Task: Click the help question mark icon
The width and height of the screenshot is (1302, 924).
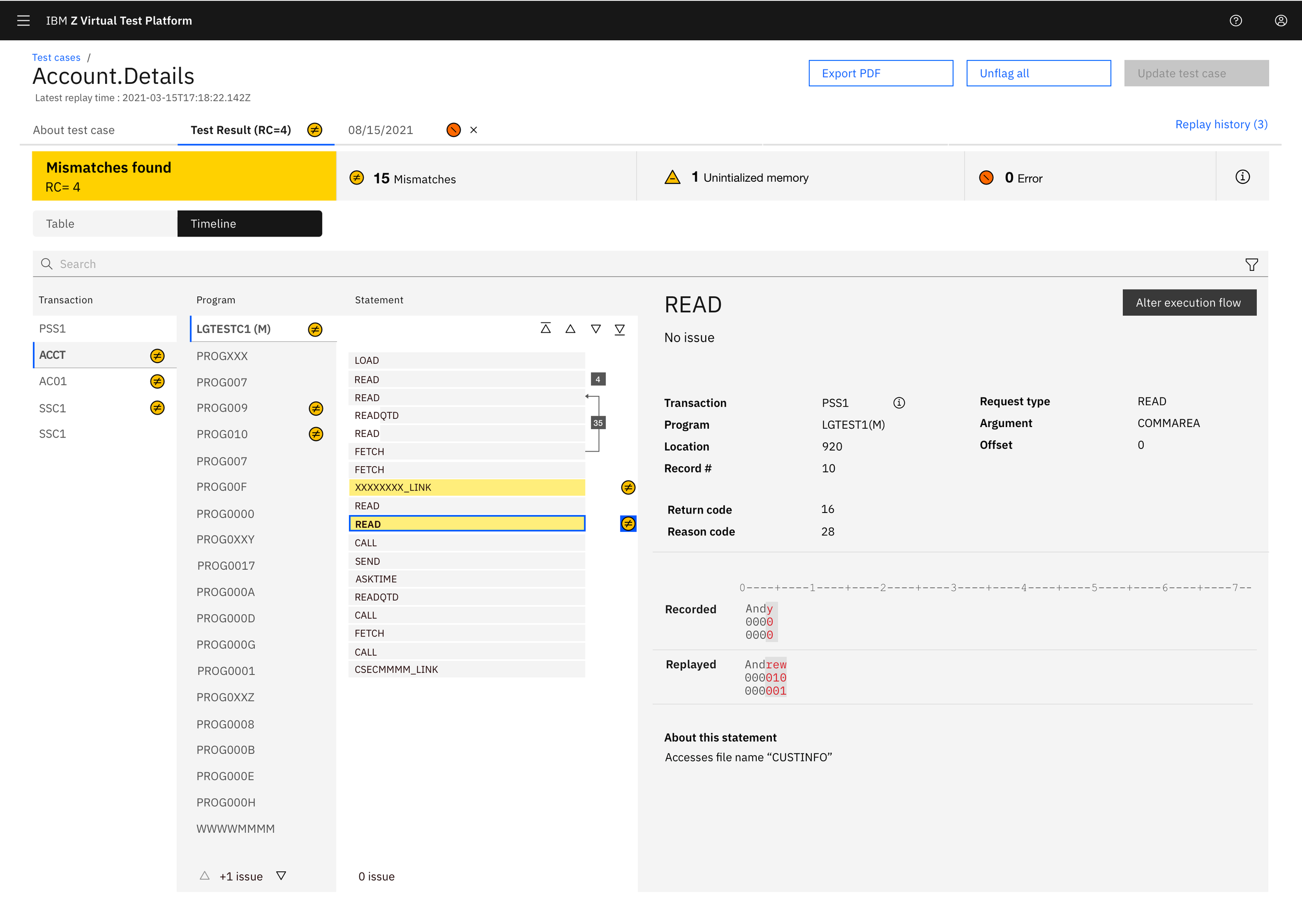Action: click(x=1235, y=20)
